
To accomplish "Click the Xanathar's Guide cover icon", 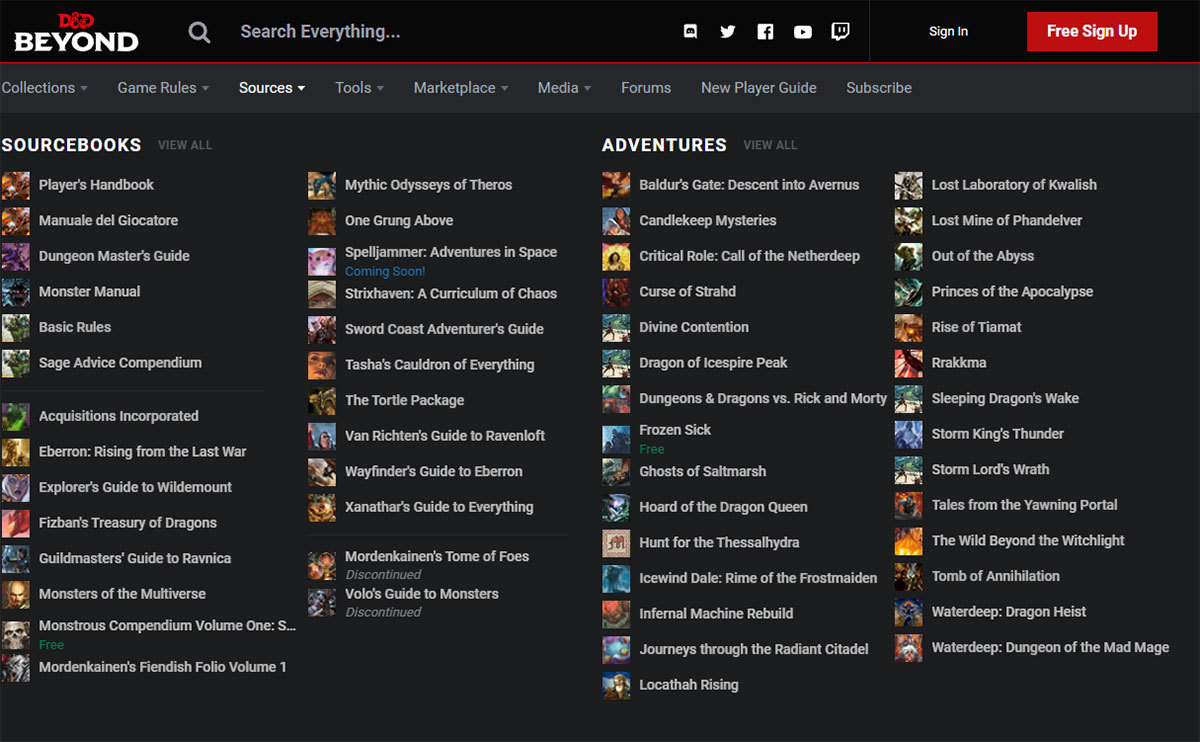I will 322,507.
